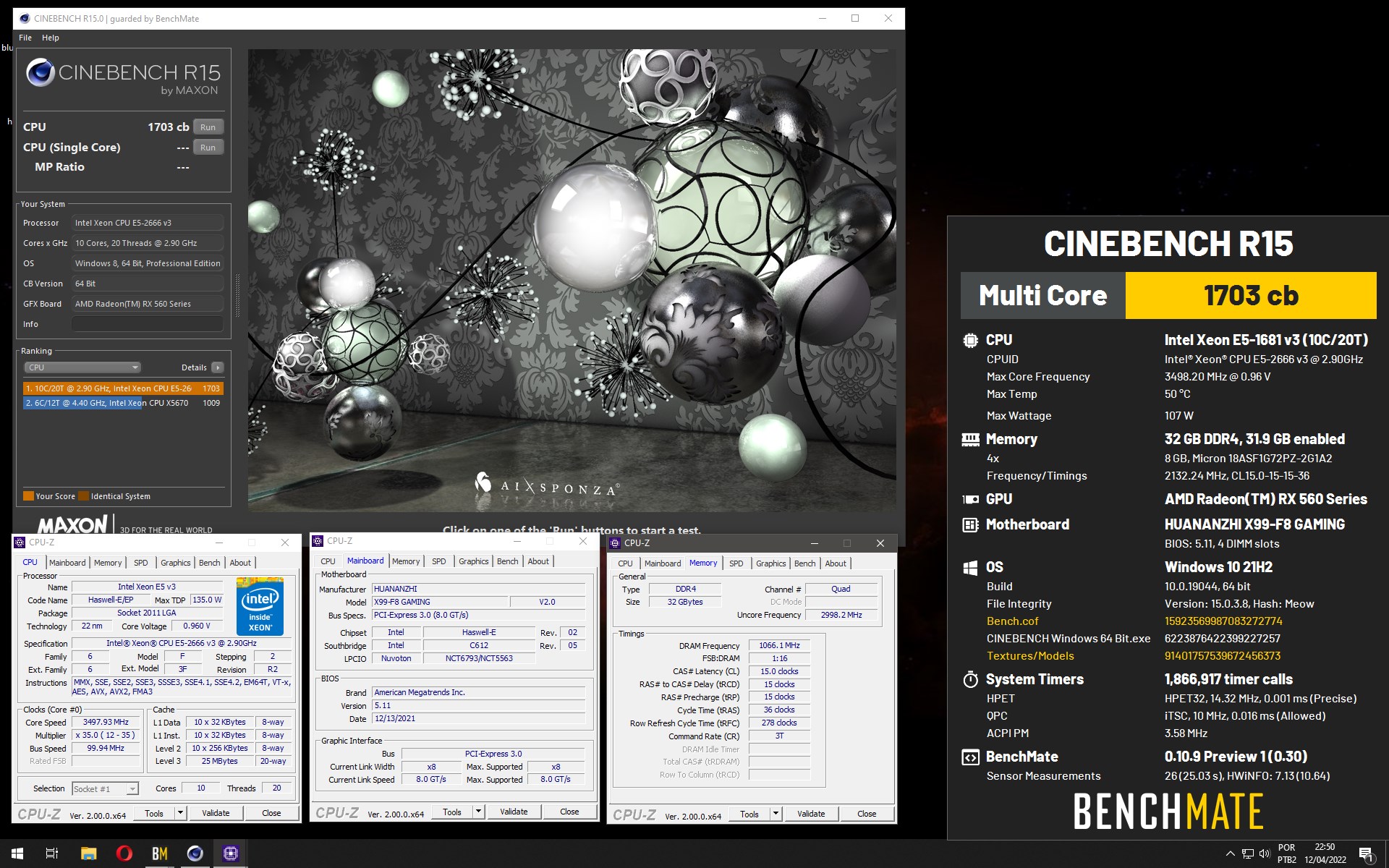Click the CPU-Z icon in third window title
The height and width of the screenshot is (868, 1389).
[x=616, y=542]
